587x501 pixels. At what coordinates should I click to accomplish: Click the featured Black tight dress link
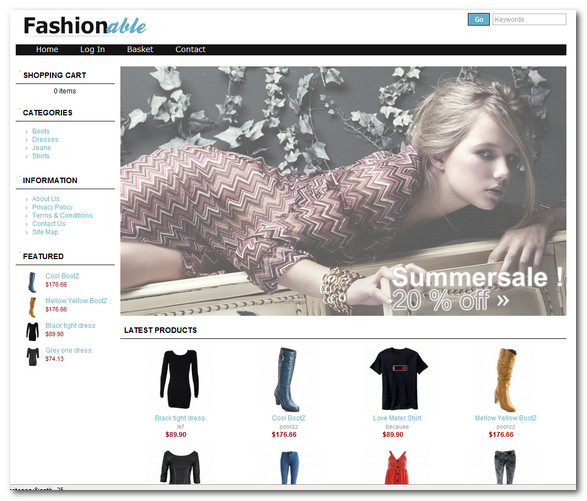pos(70,325)
